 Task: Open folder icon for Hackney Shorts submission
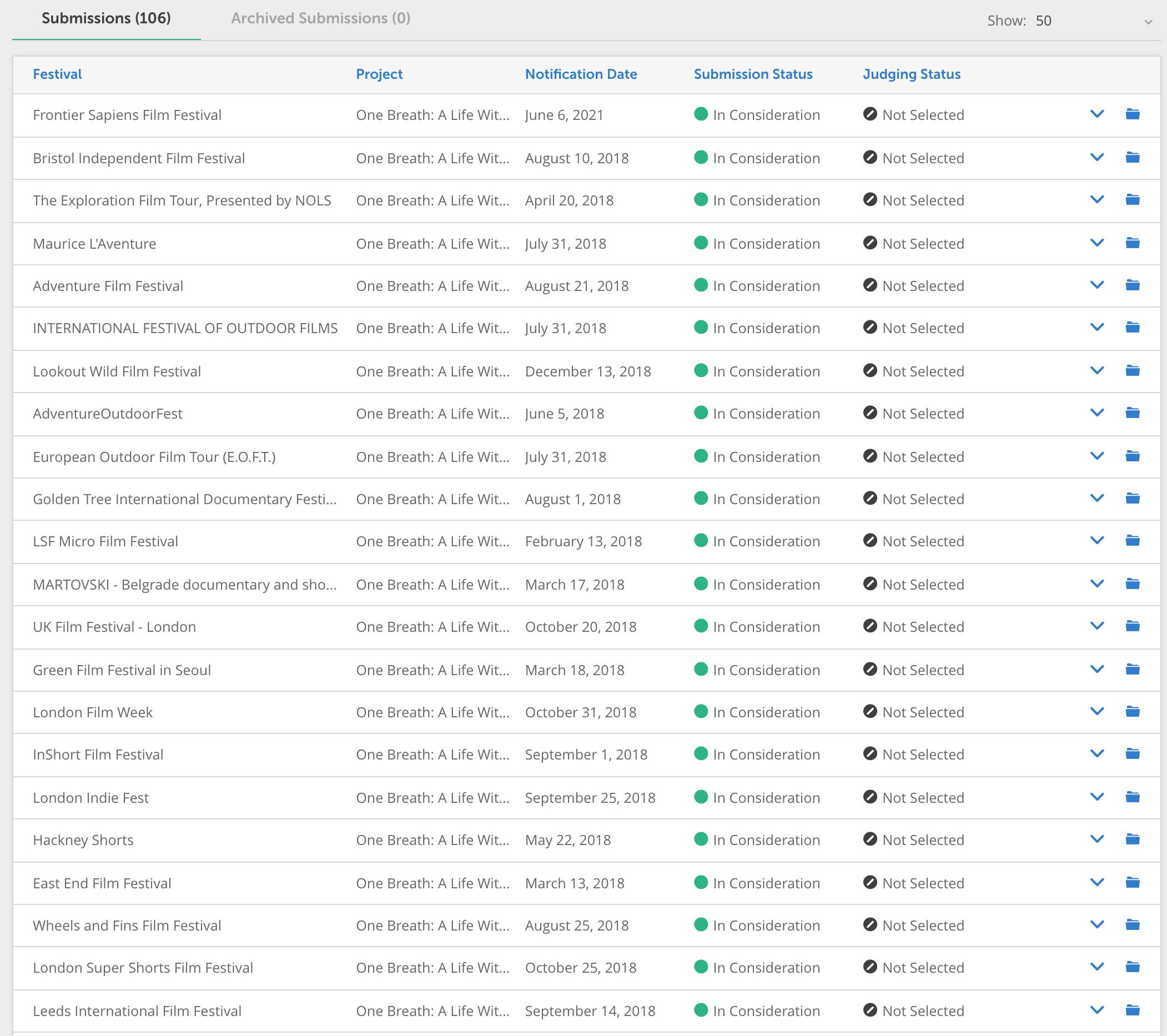click(1132, 839)
